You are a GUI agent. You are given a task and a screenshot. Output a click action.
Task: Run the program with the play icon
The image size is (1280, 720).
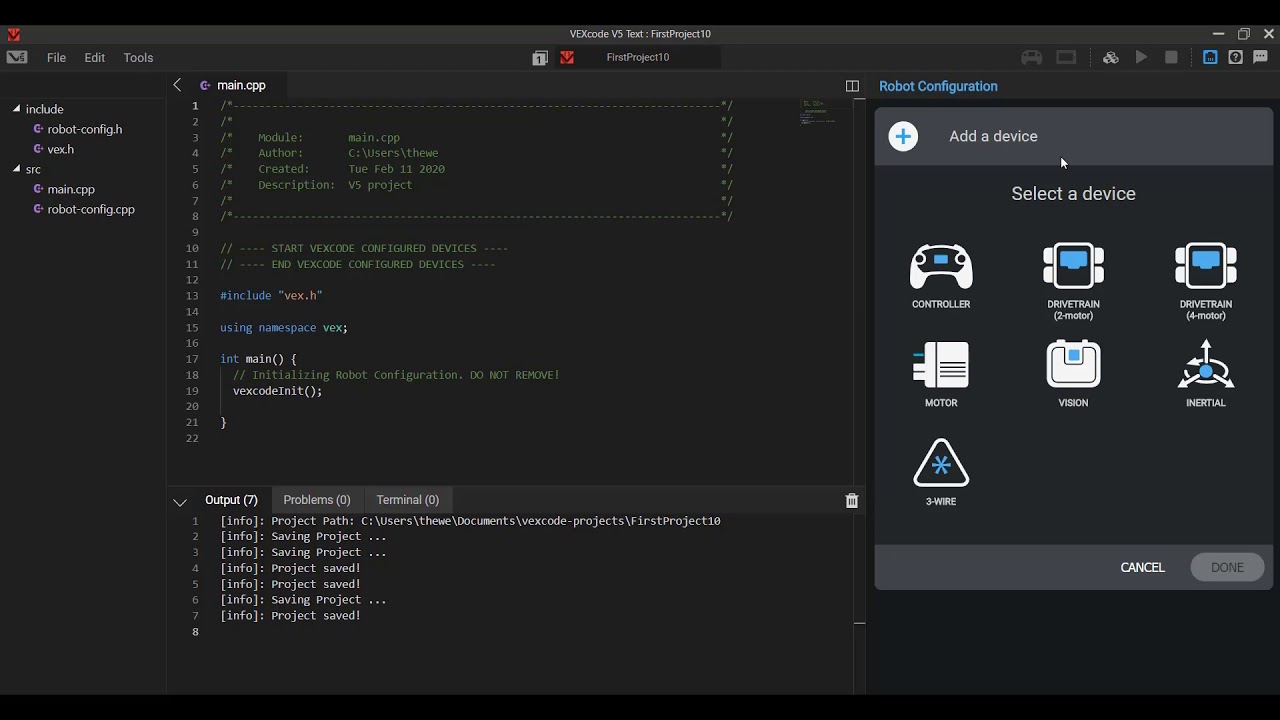1141,58
